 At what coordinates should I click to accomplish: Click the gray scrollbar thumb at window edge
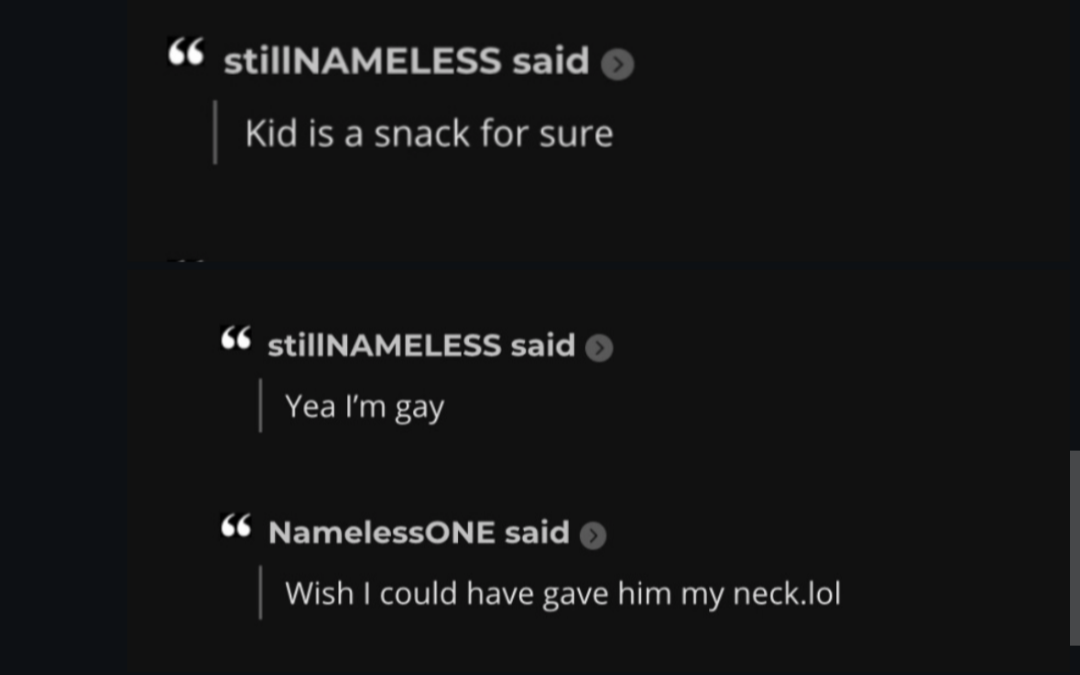1074,548
